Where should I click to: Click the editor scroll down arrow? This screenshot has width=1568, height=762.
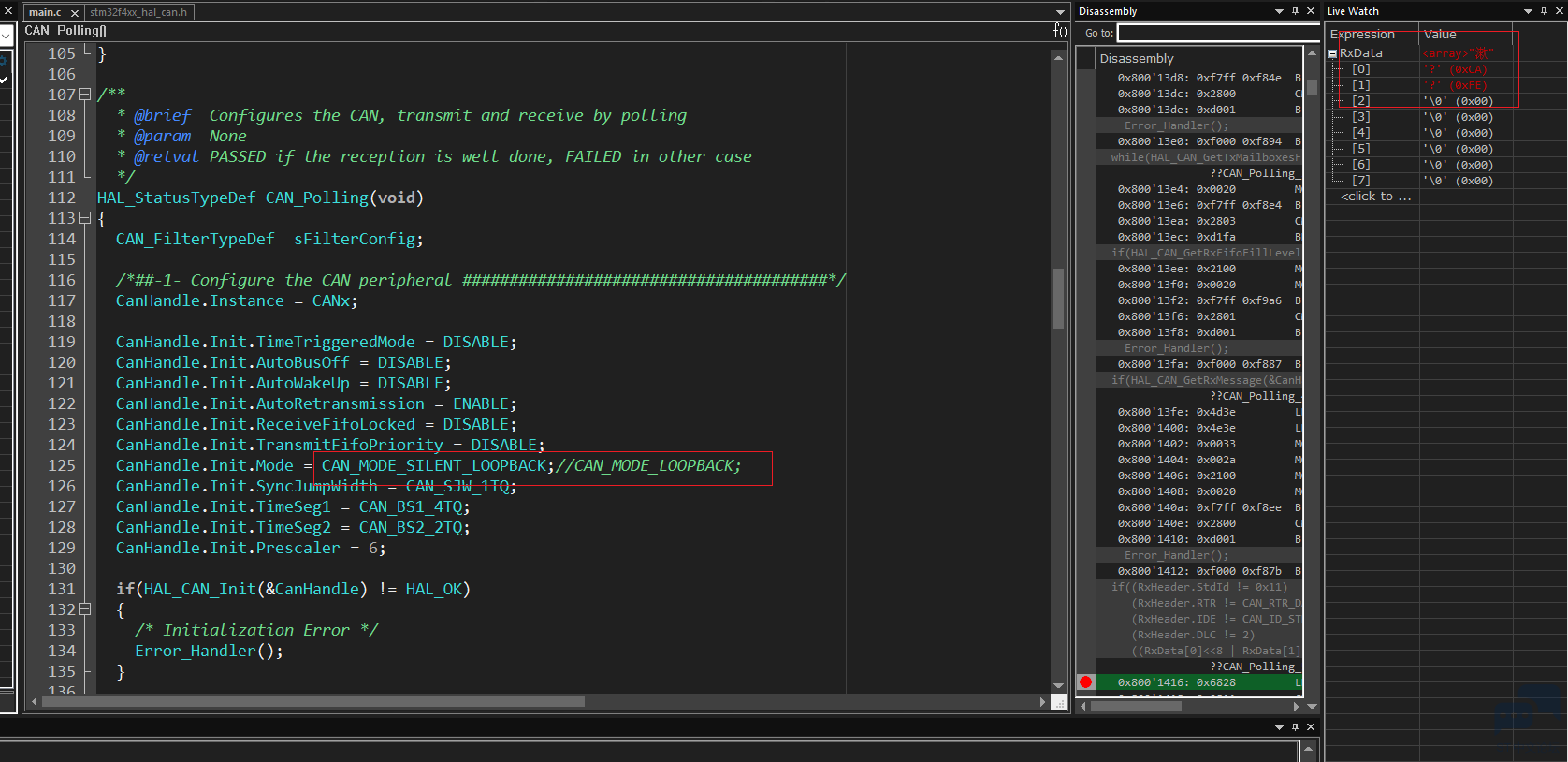point(1059,686)
